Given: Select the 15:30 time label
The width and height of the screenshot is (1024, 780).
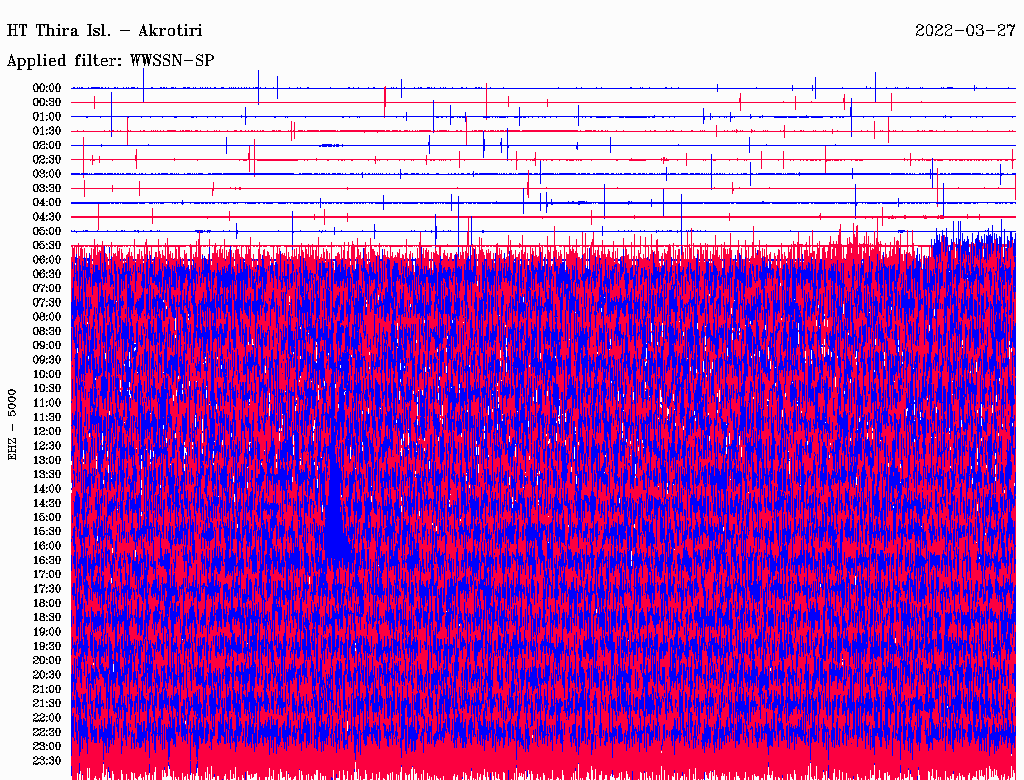Looking at the screenshot, I should coord(47,532).
